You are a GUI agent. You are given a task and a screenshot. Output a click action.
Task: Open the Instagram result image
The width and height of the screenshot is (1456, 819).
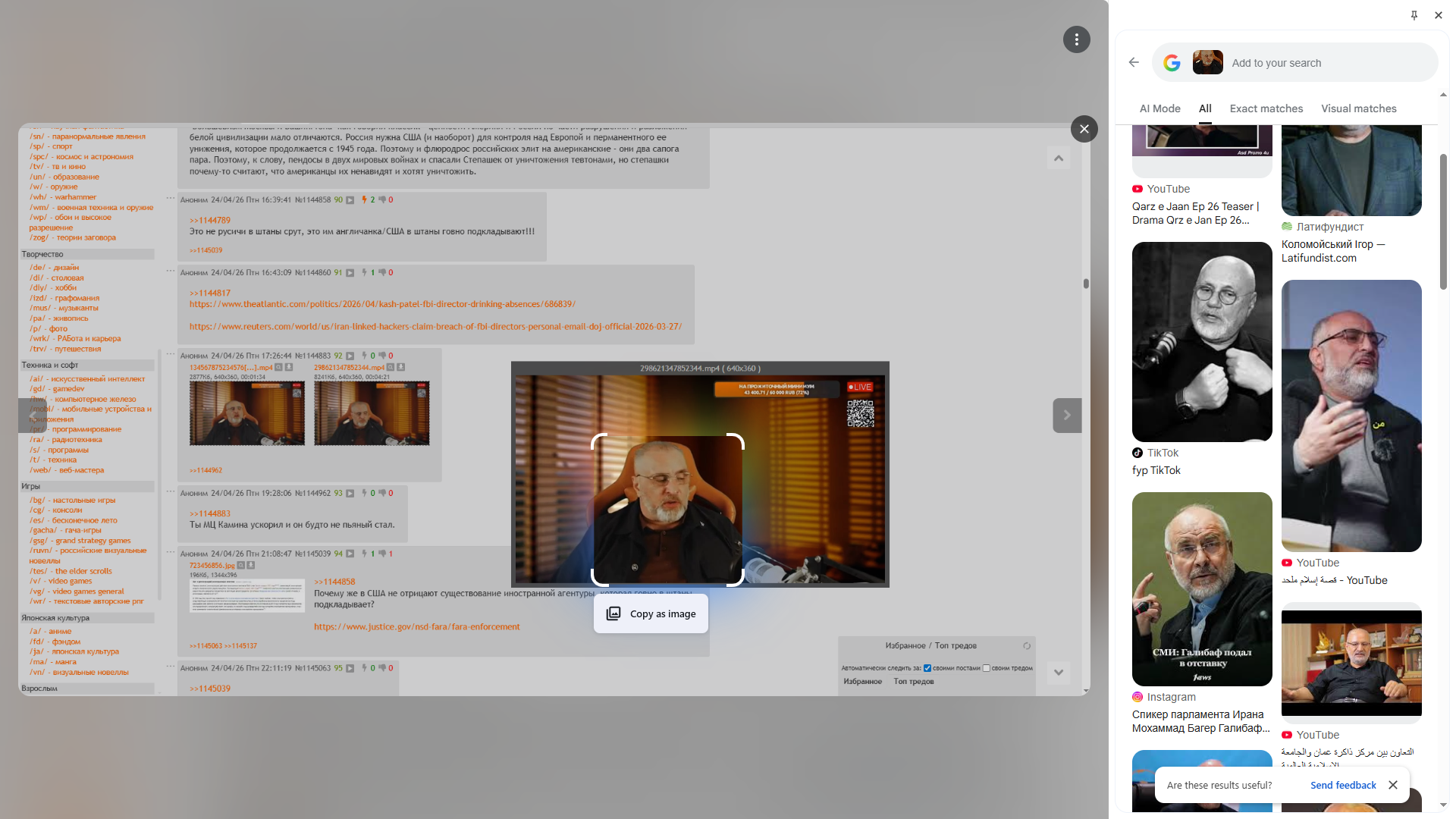[x=1202, y=589]
